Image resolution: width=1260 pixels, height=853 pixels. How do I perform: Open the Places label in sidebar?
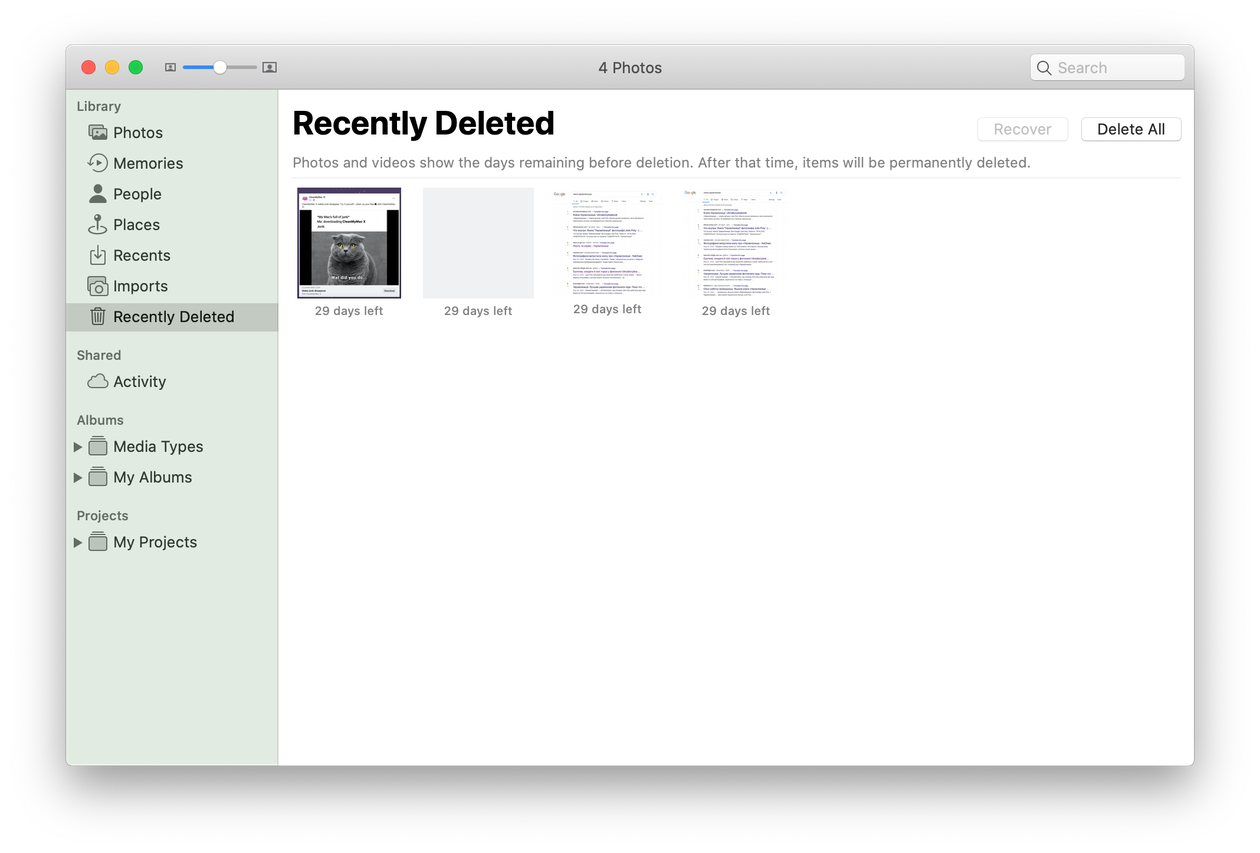[136, 225]
